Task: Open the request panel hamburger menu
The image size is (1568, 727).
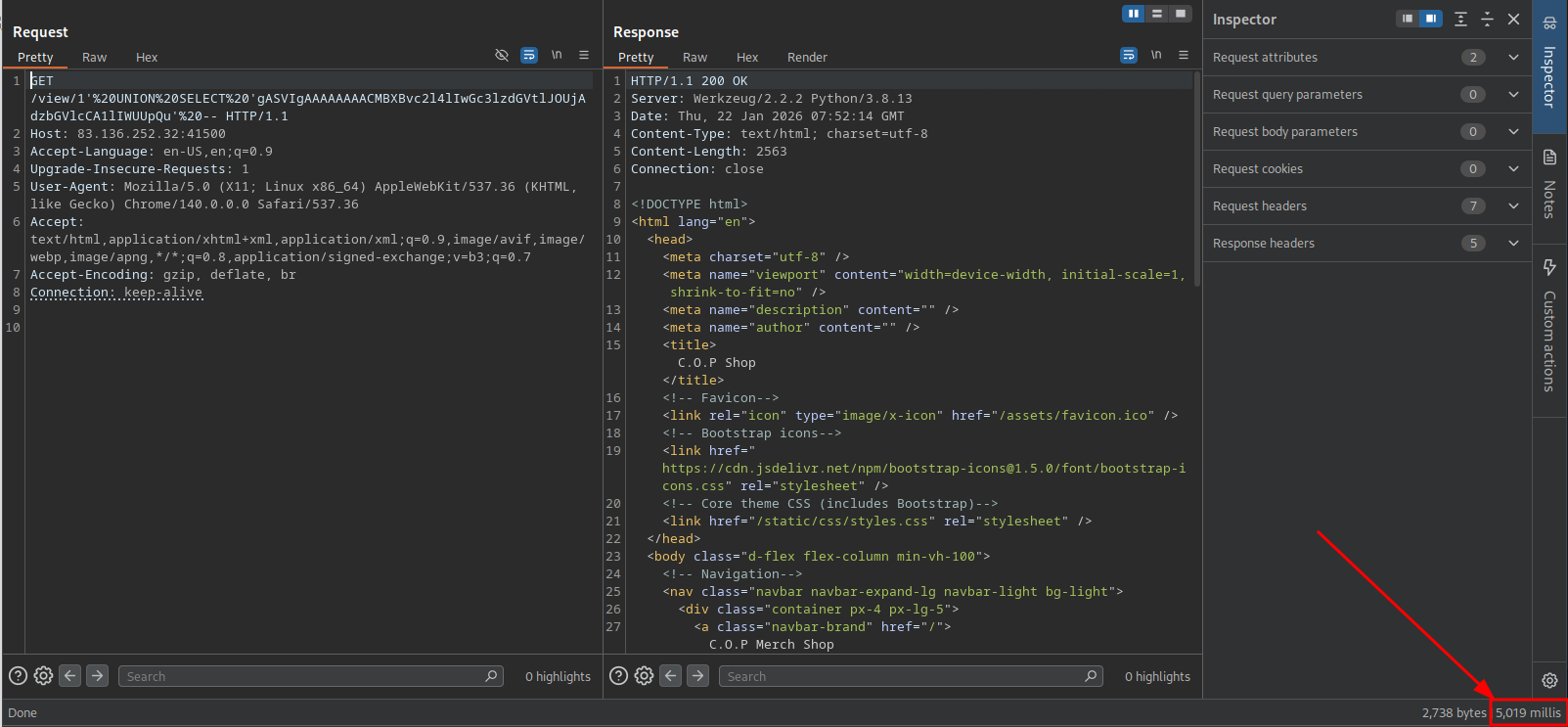Action: click(x=584, y=56)
